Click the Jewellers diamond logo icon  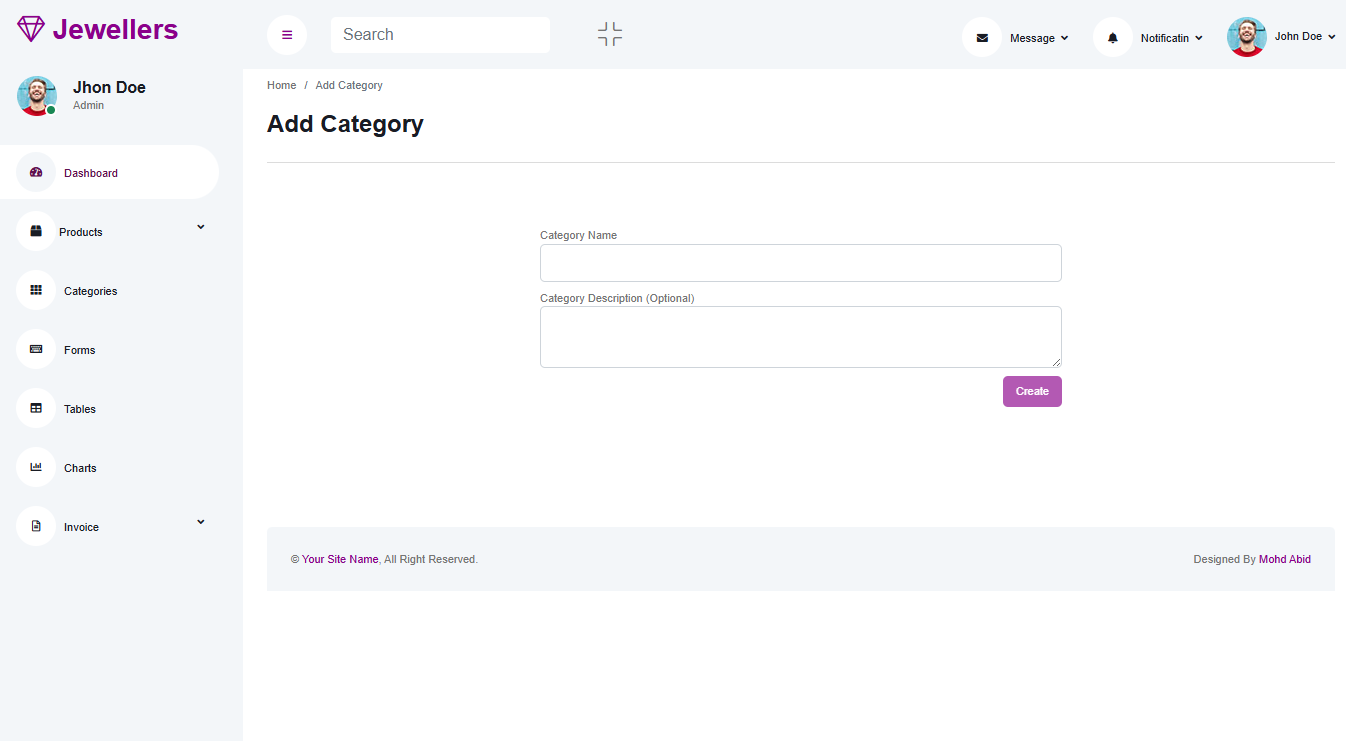(31, 29)
